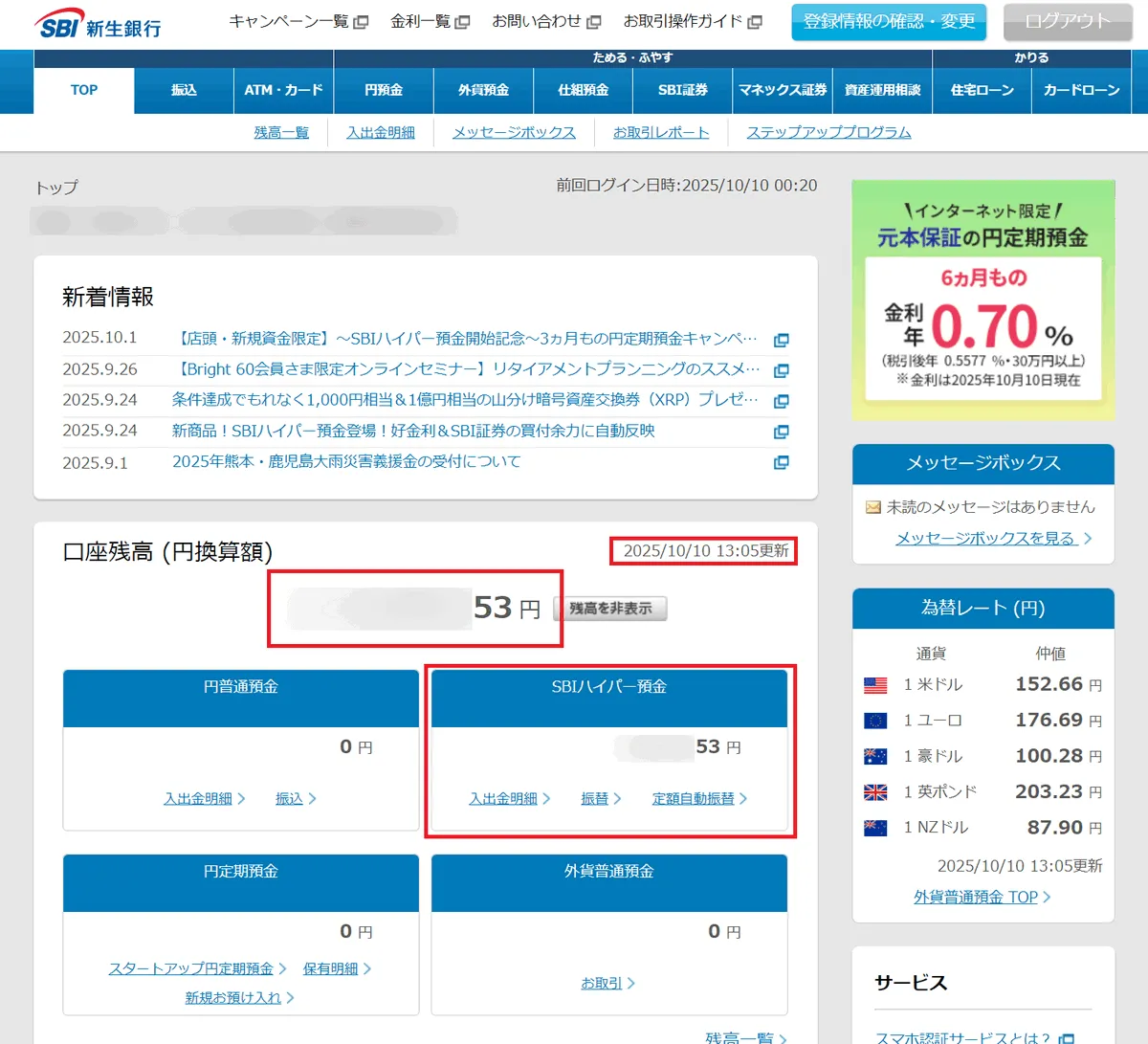Toggle 残高を非表示 to hide balance
The image size is (1148, 1044).
(610, 609)
